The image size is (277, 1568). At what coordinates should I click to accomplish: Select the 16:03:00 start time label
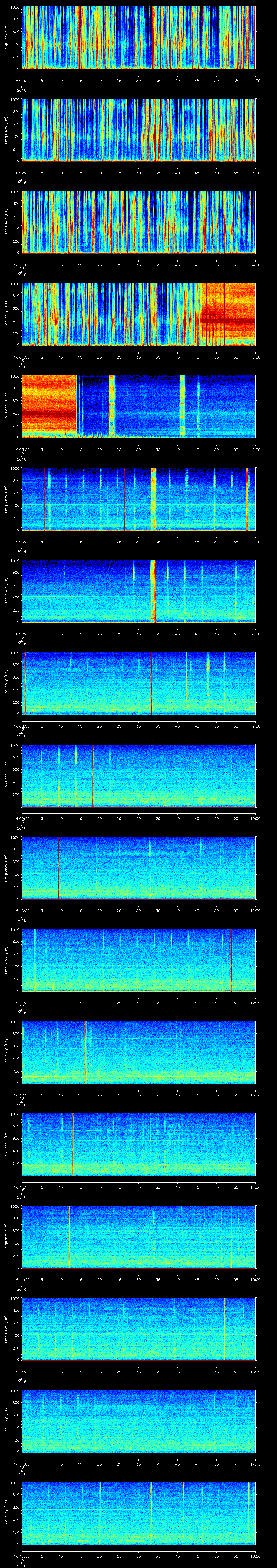(22, 265)
